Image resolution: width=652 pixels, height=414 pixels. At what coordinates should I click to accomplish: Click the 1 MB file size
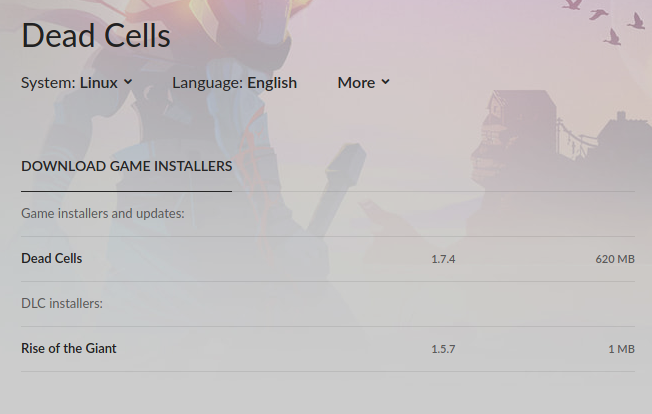pyautogui.click(x=622, y=349)
